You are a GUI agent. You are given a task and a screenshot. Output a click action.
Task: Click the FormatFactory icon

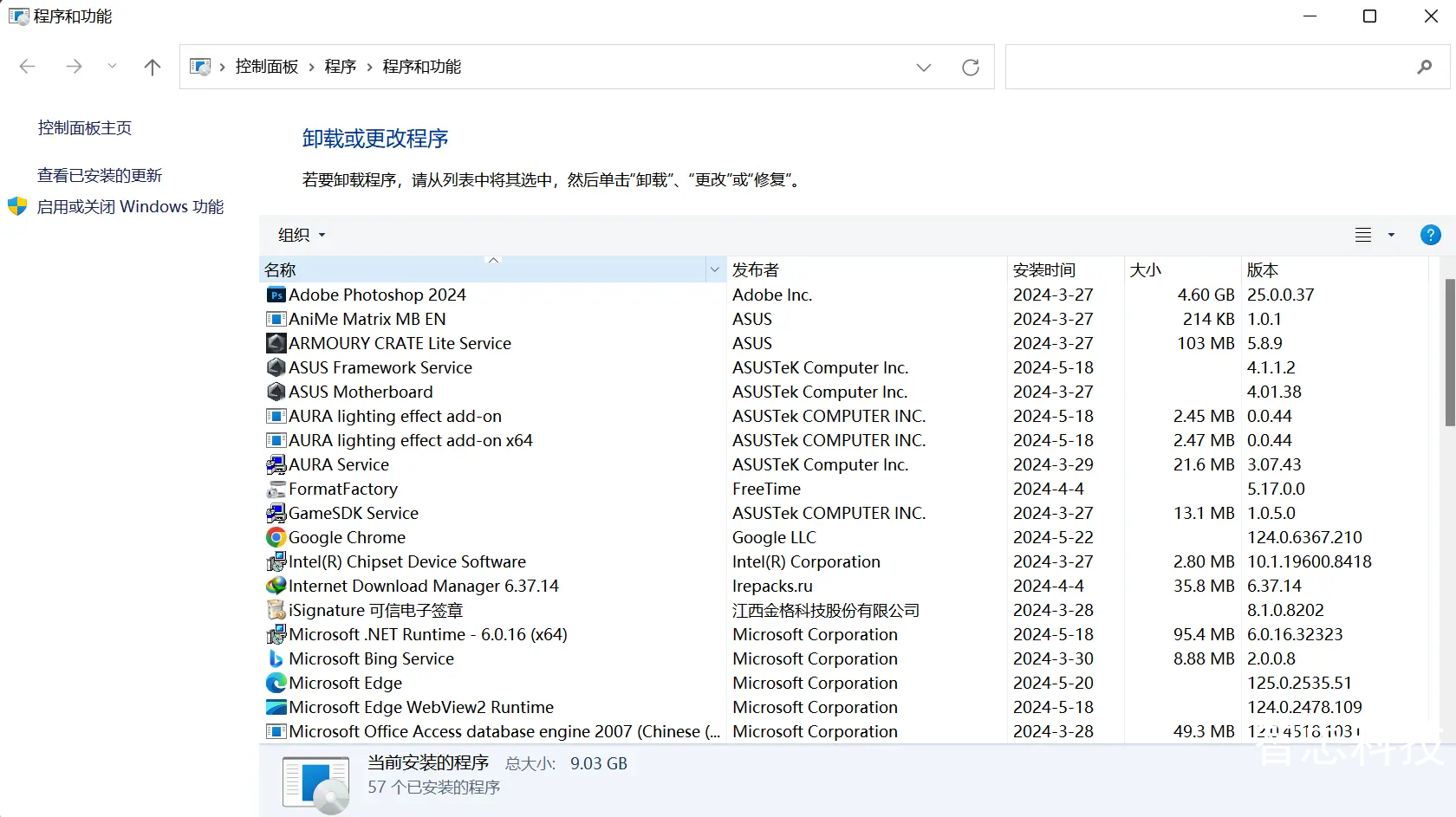276,490
